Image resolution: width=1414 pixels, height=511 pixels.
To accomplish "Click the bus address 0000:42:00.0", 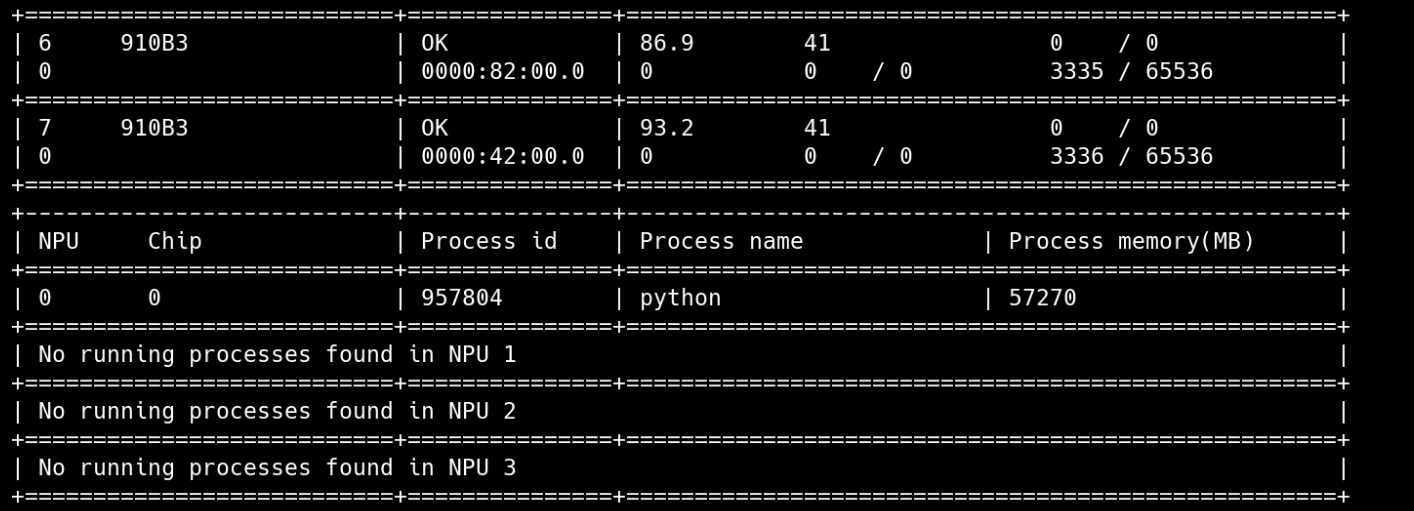I will click(x=502, y=157).
